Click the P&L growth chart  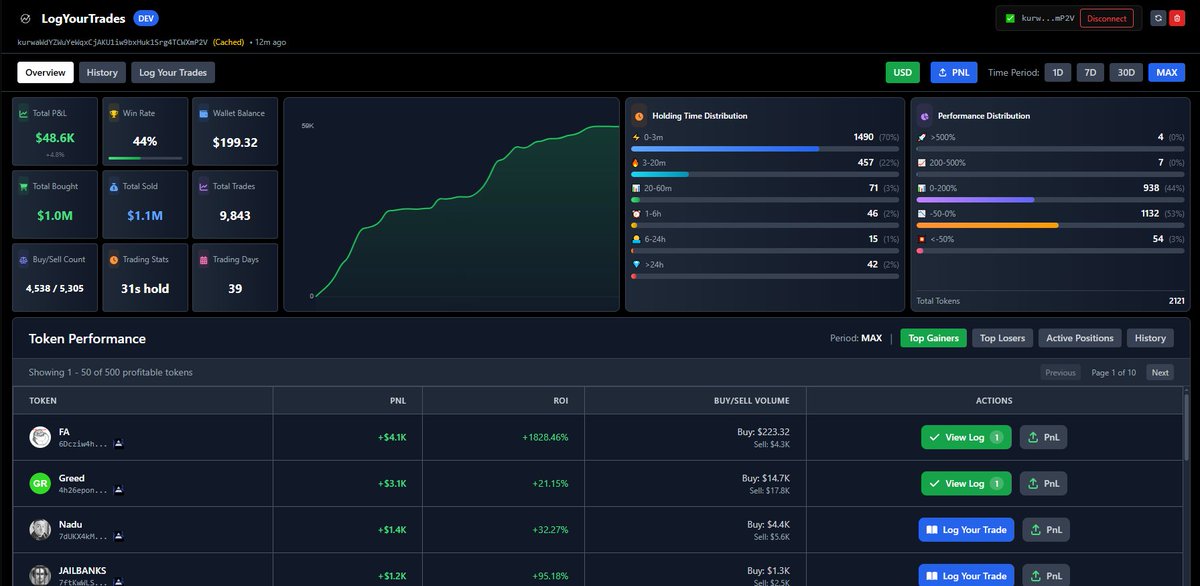click(x=452, y=204)
